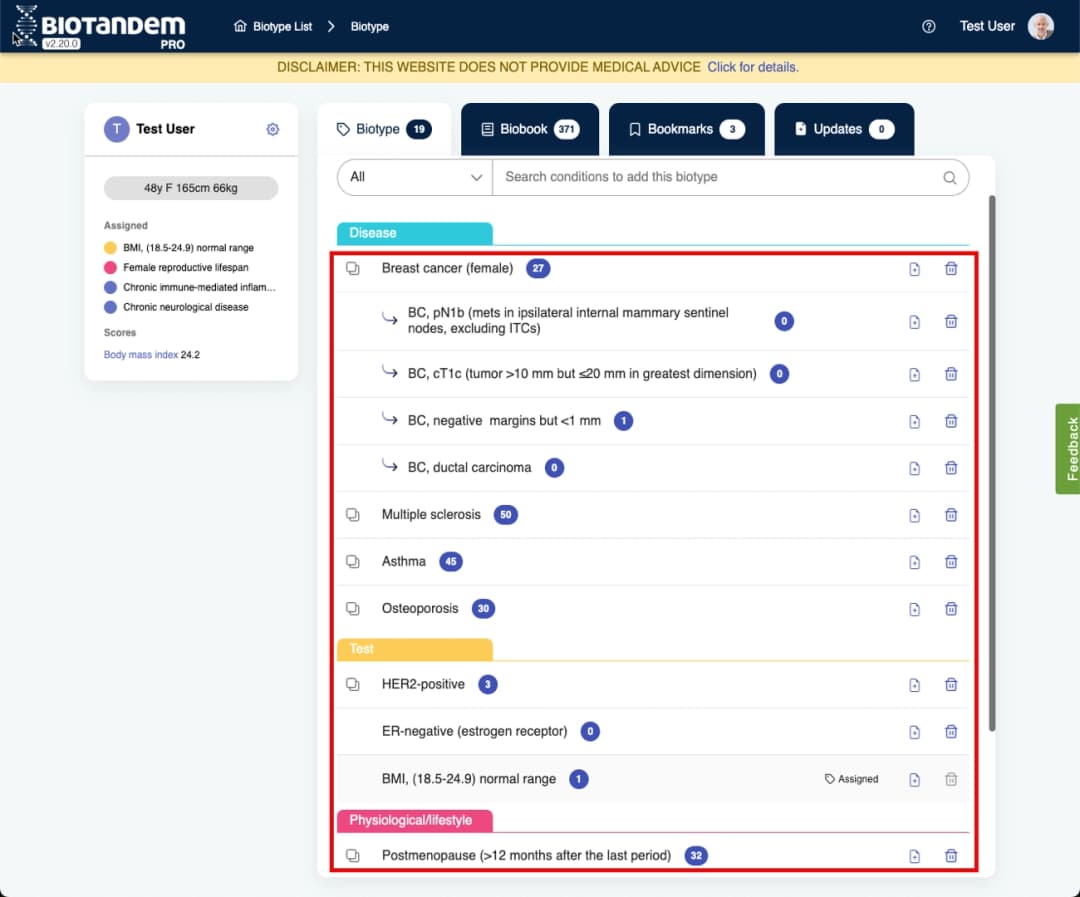Open settings gear on Test User card

[273, 129]
